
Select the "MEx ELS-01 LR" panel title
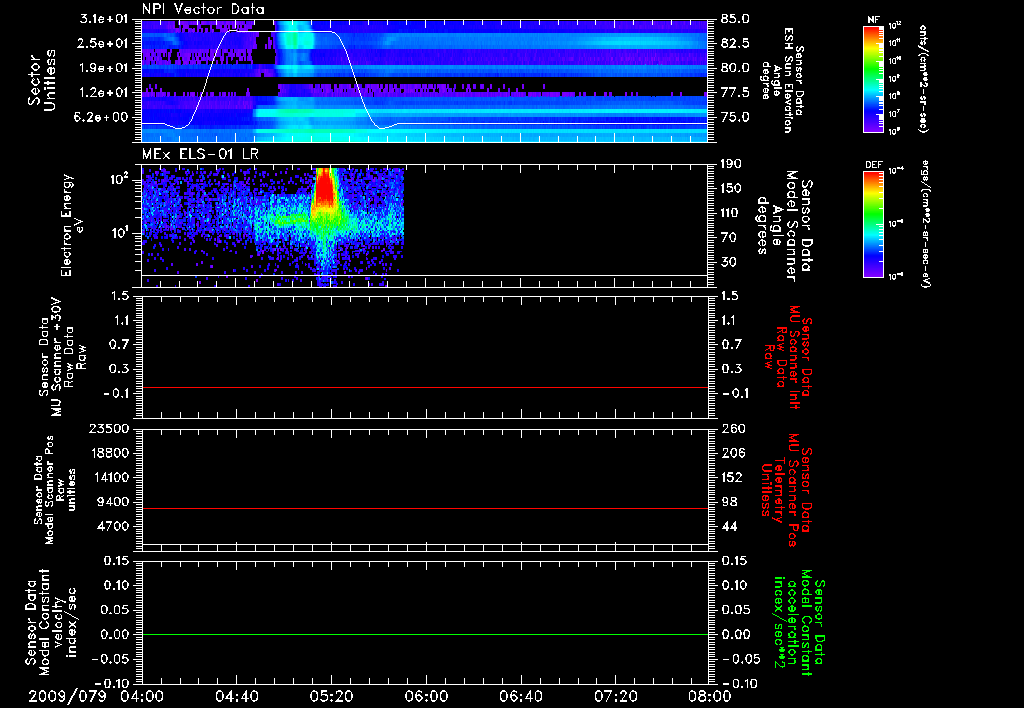pyautogui.click(x=198, y=155)
